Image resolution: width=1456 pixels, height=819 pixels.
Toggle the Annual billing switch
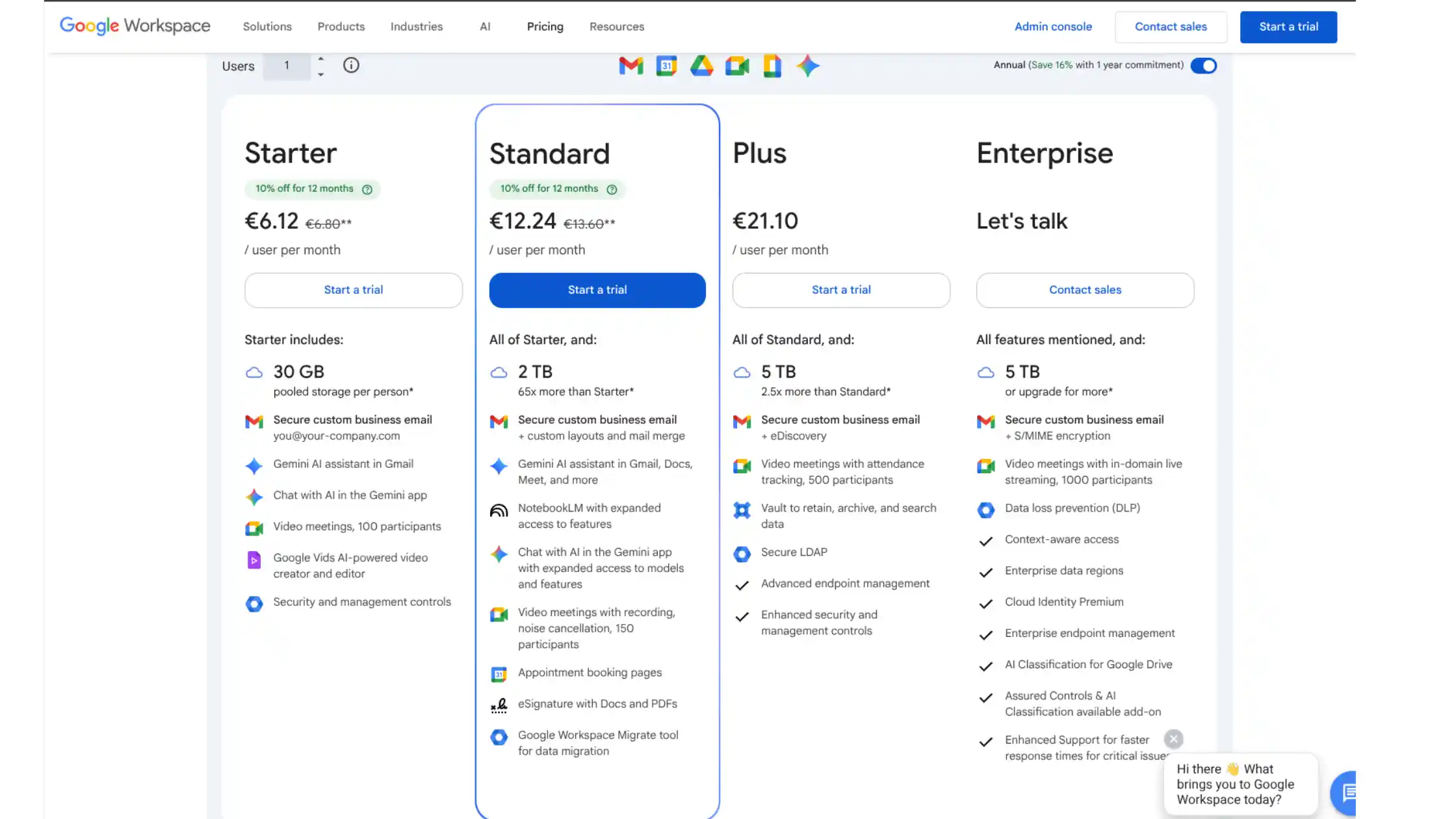coord(1203,66)
